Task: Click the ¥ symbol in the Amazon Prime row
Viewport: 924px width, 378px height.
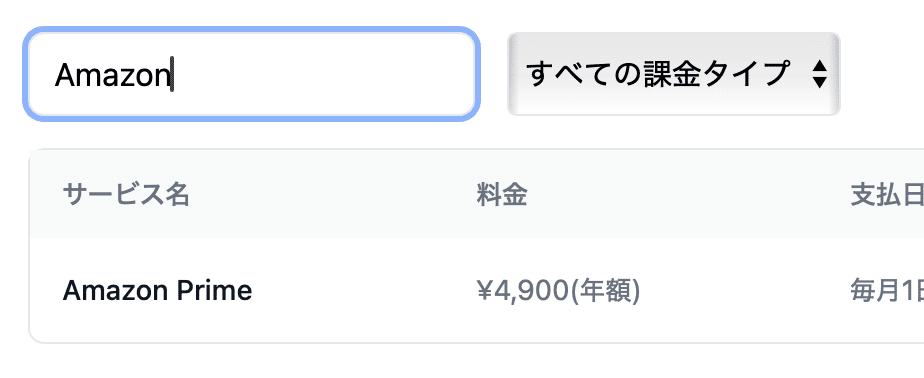Action: point(483,291)
